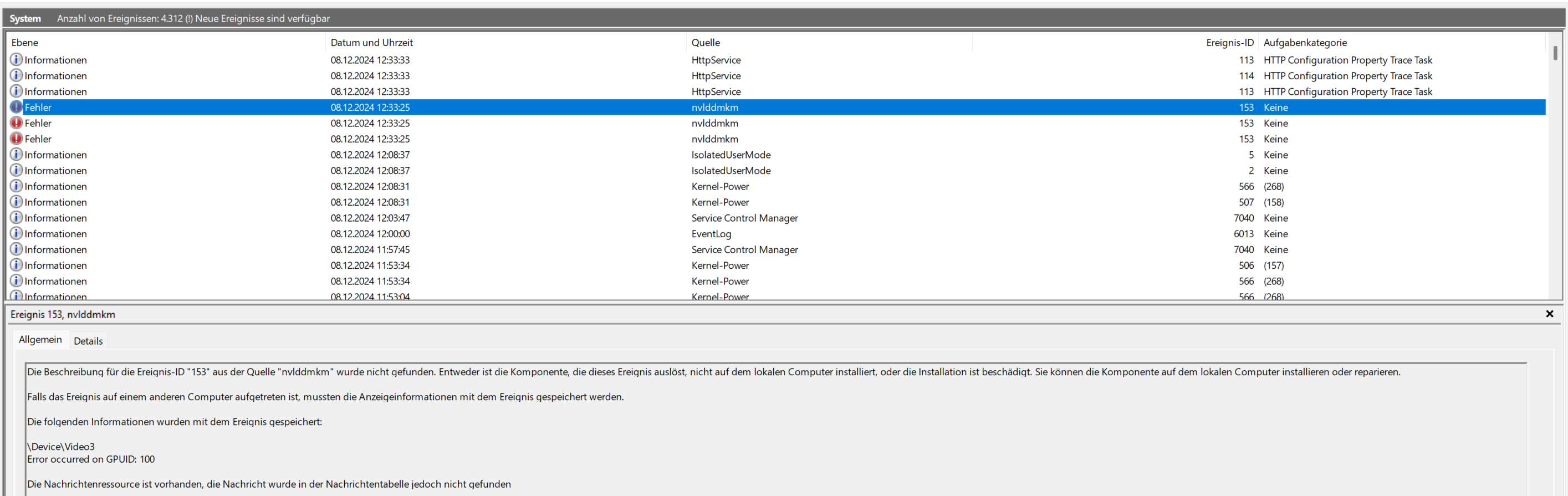This screenshot has height=496, width=1568.
Task: Click the info icon of first HttpService event
Action: tap(17, 60)
